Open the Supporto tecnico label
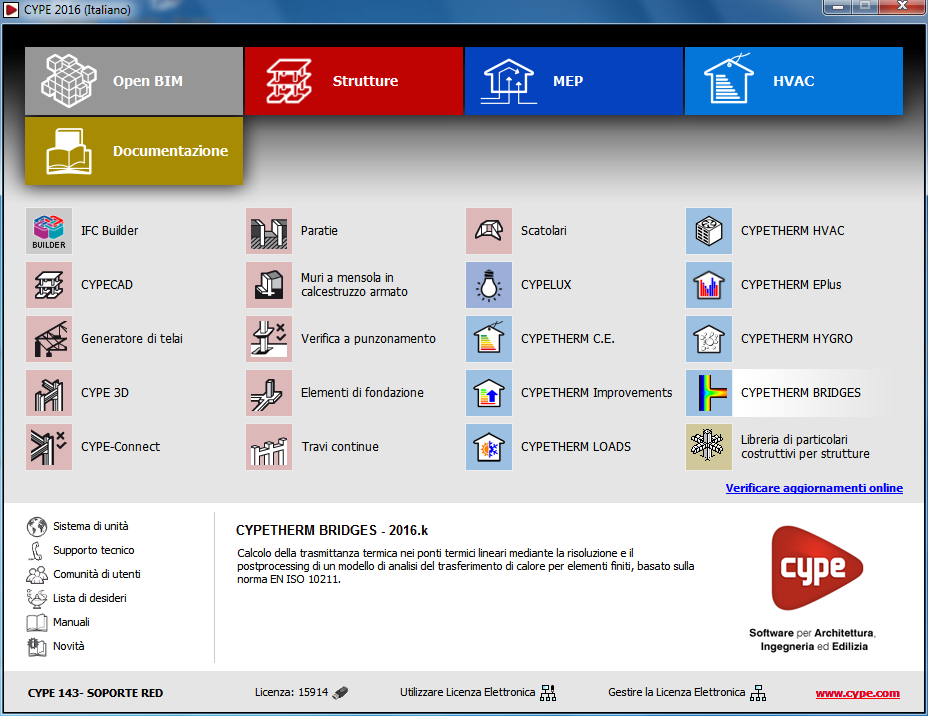The height and width of the screenshot is (716, 928). (x=94, y=550)
